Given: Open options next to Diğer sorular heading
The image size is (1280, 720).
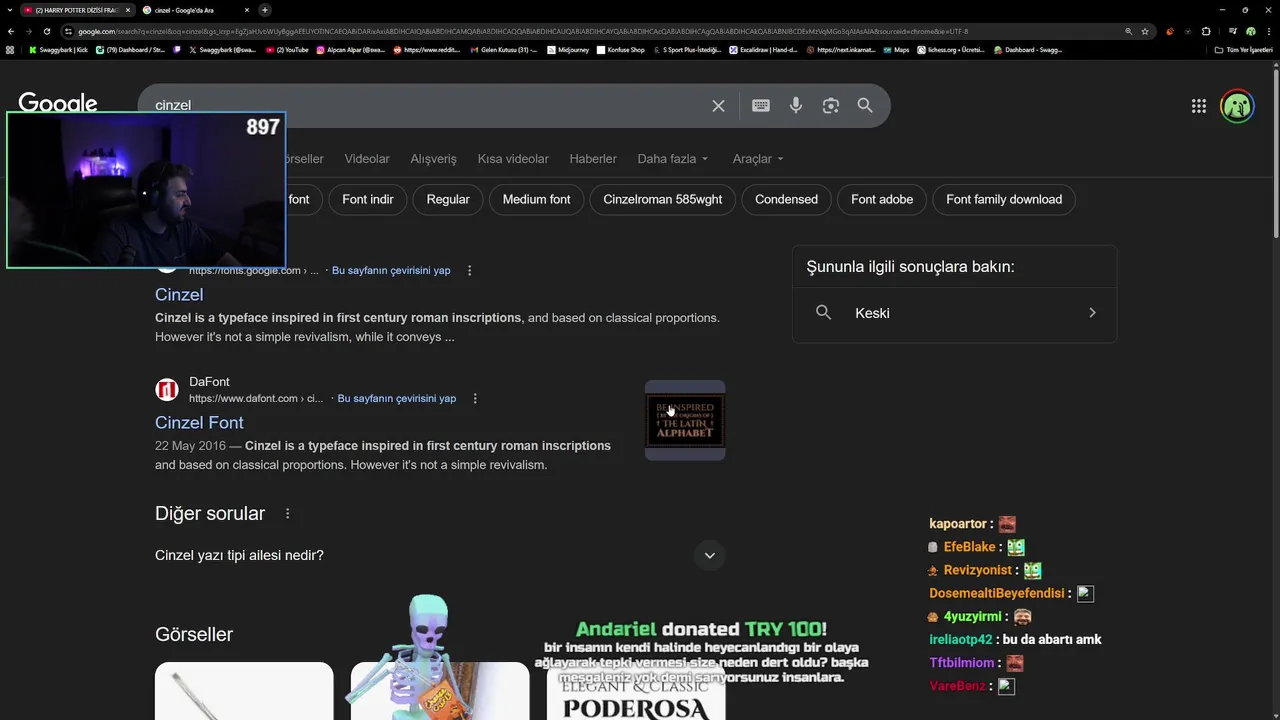Looking at the screenshot, I should [288, 513].
